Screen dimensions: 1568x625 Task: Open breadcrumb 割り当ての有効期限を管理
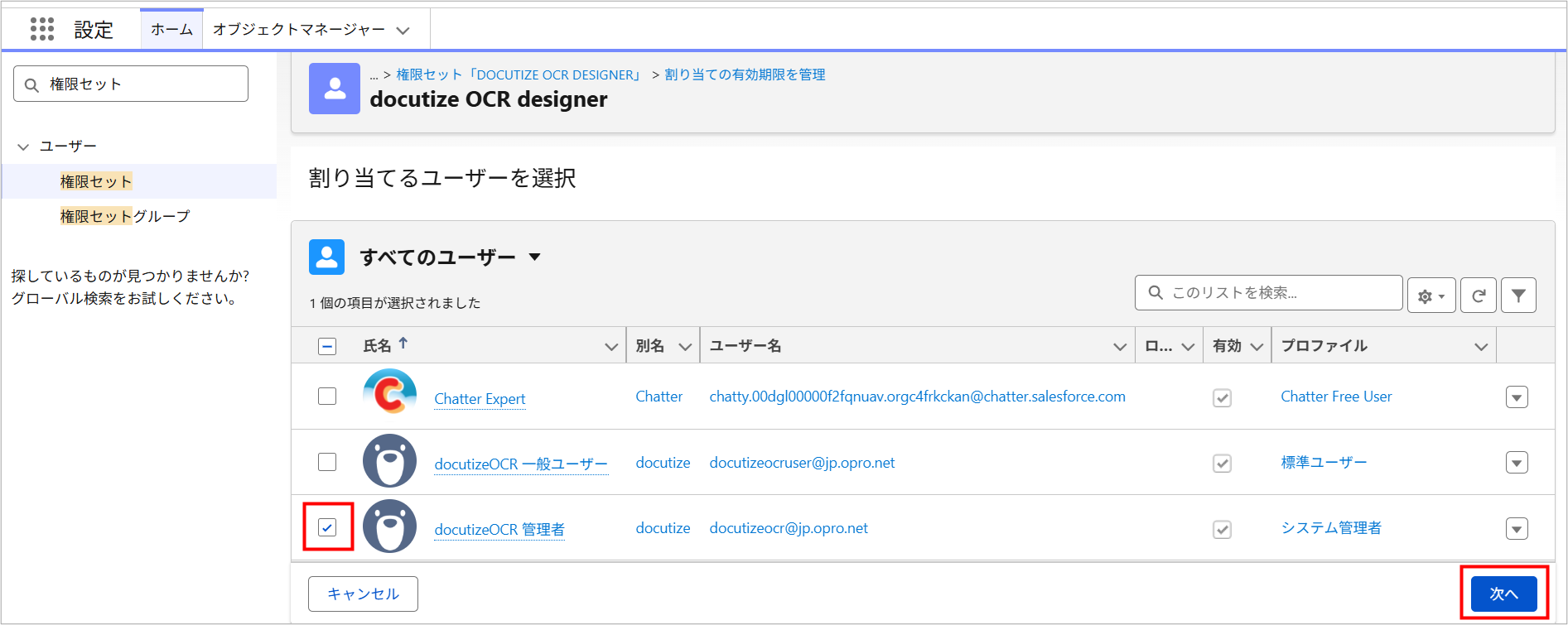click(x=745, y=75)
